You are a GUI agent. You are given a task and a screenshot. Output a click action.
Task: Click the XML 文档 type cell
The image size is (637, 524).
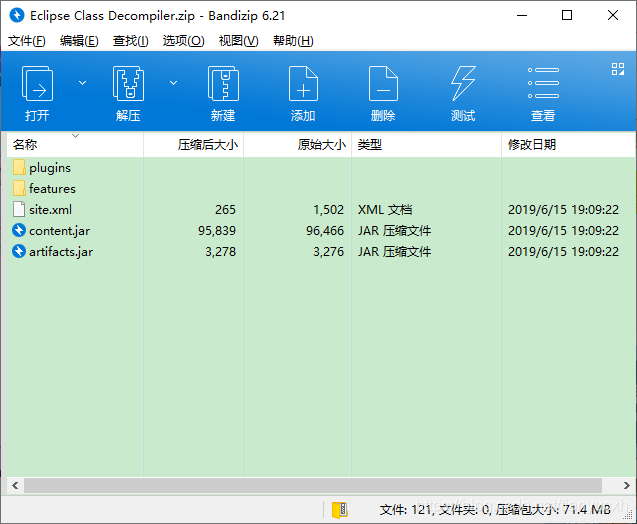[x=385, y=210]
